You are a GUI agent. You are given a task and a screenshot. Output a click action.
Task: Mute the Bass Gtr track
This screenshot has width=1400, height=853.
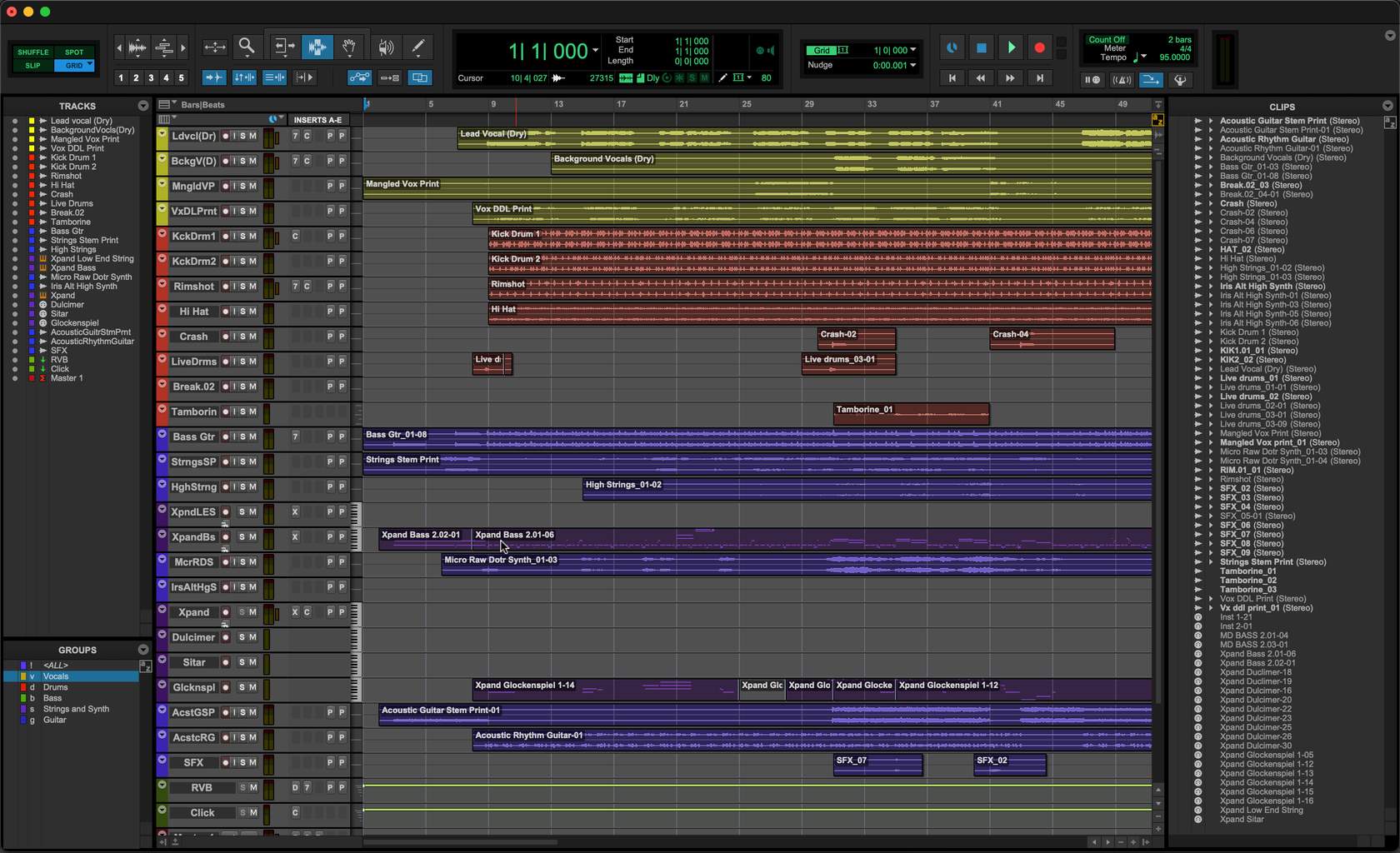pyautogui.click(x=252, y=436)
